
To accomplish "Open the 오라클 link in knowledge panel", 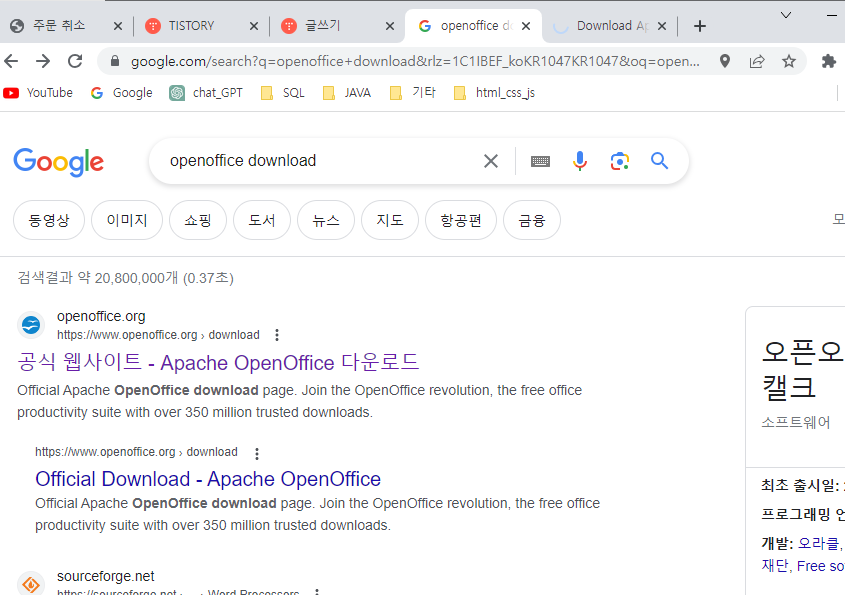I will tap(819, 543).
